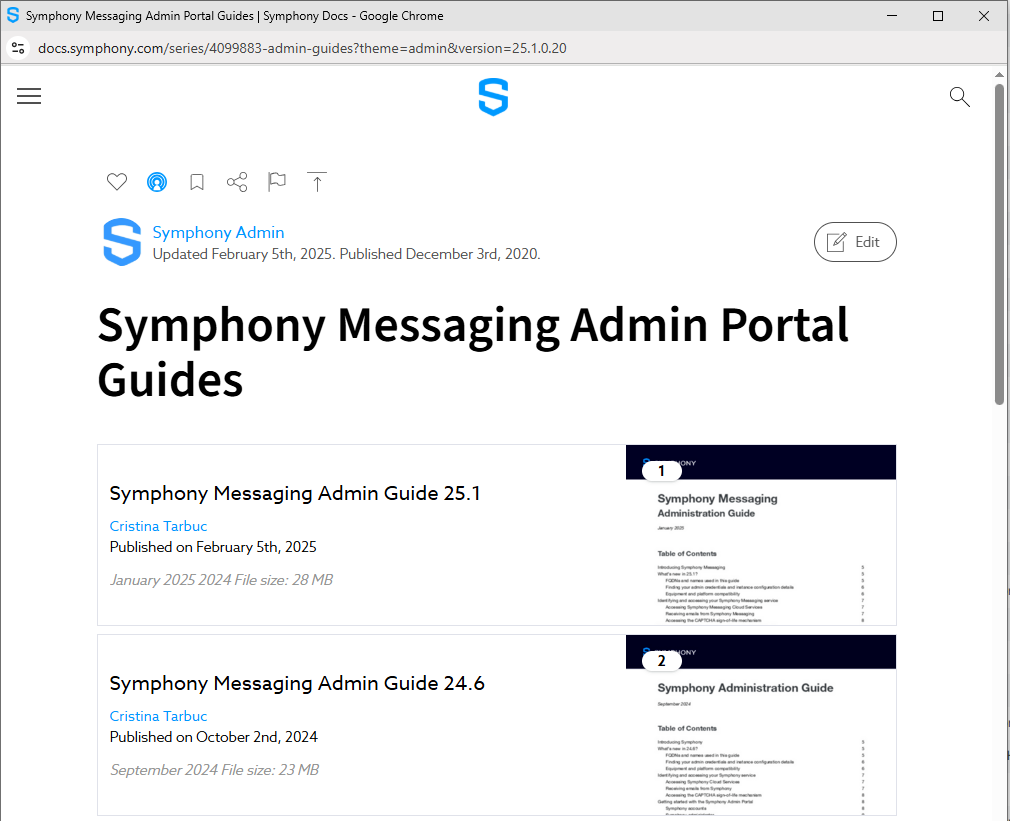Viewport: 1010px width, 821px height.
Task: Open the search magnifier icon
Action: tap(959, 97)
